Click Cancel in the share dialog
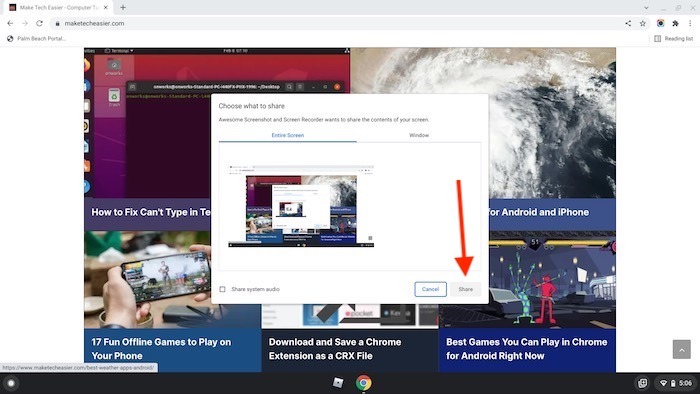 430,289
